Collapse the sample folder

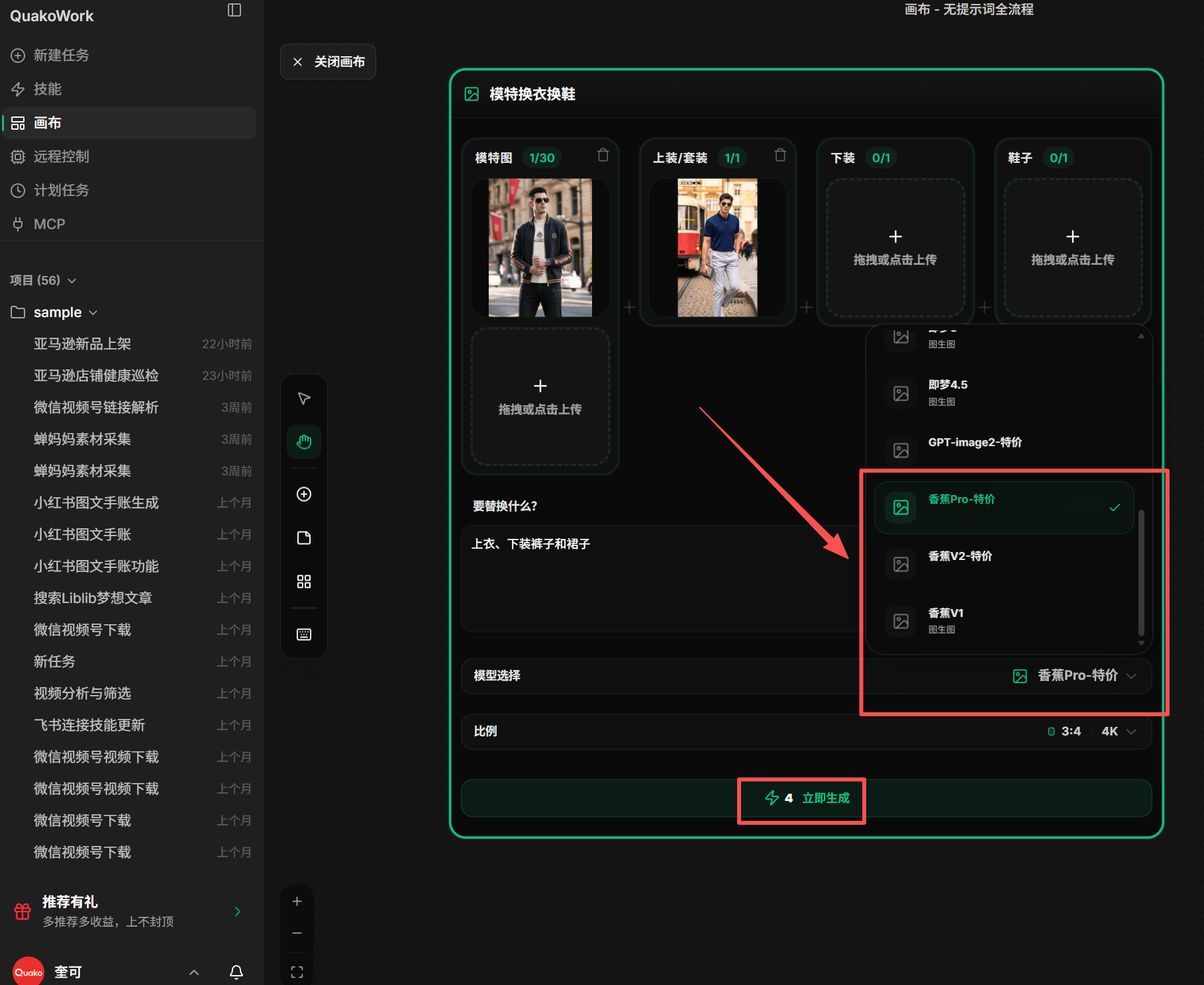(54, 312)
